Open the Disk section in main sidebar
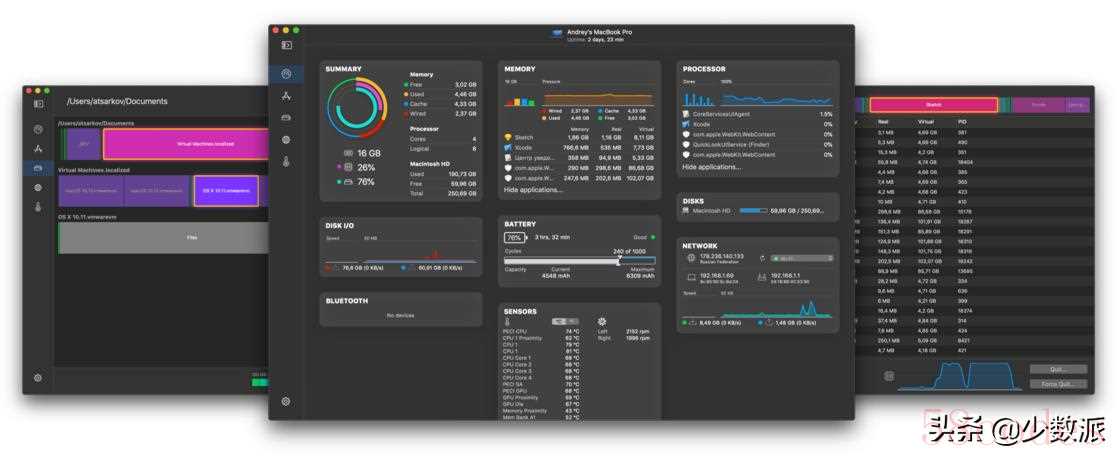The height and width of the screenshot is (458, 1120). [x=286, y=118]
